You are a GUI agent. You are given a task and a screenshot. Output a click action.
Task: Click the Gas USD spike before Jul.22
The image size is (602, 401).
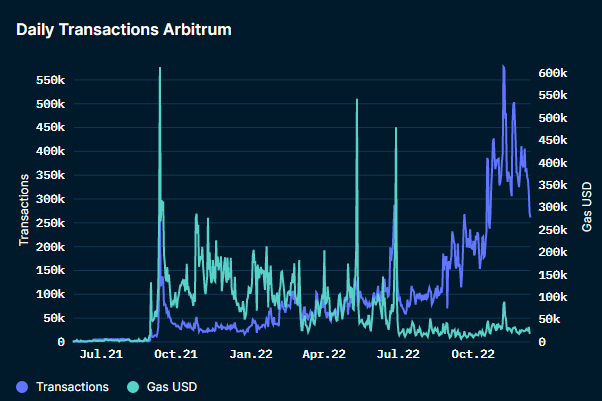(x=396, y=128)
